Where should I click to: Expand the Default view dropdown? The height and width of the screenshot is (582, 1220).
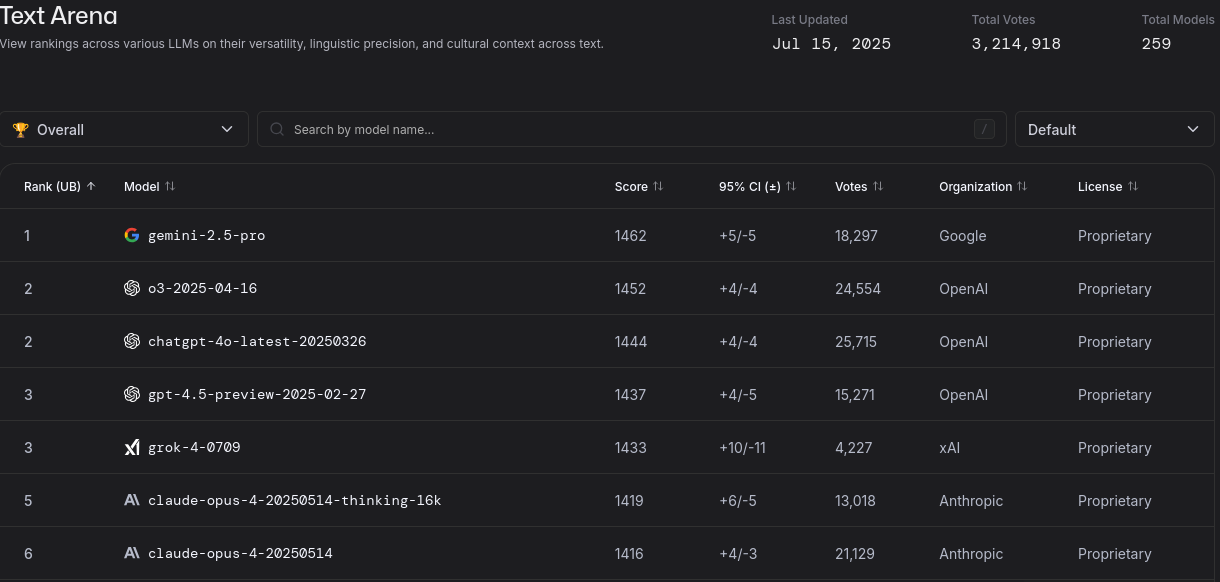point(1114,130)
